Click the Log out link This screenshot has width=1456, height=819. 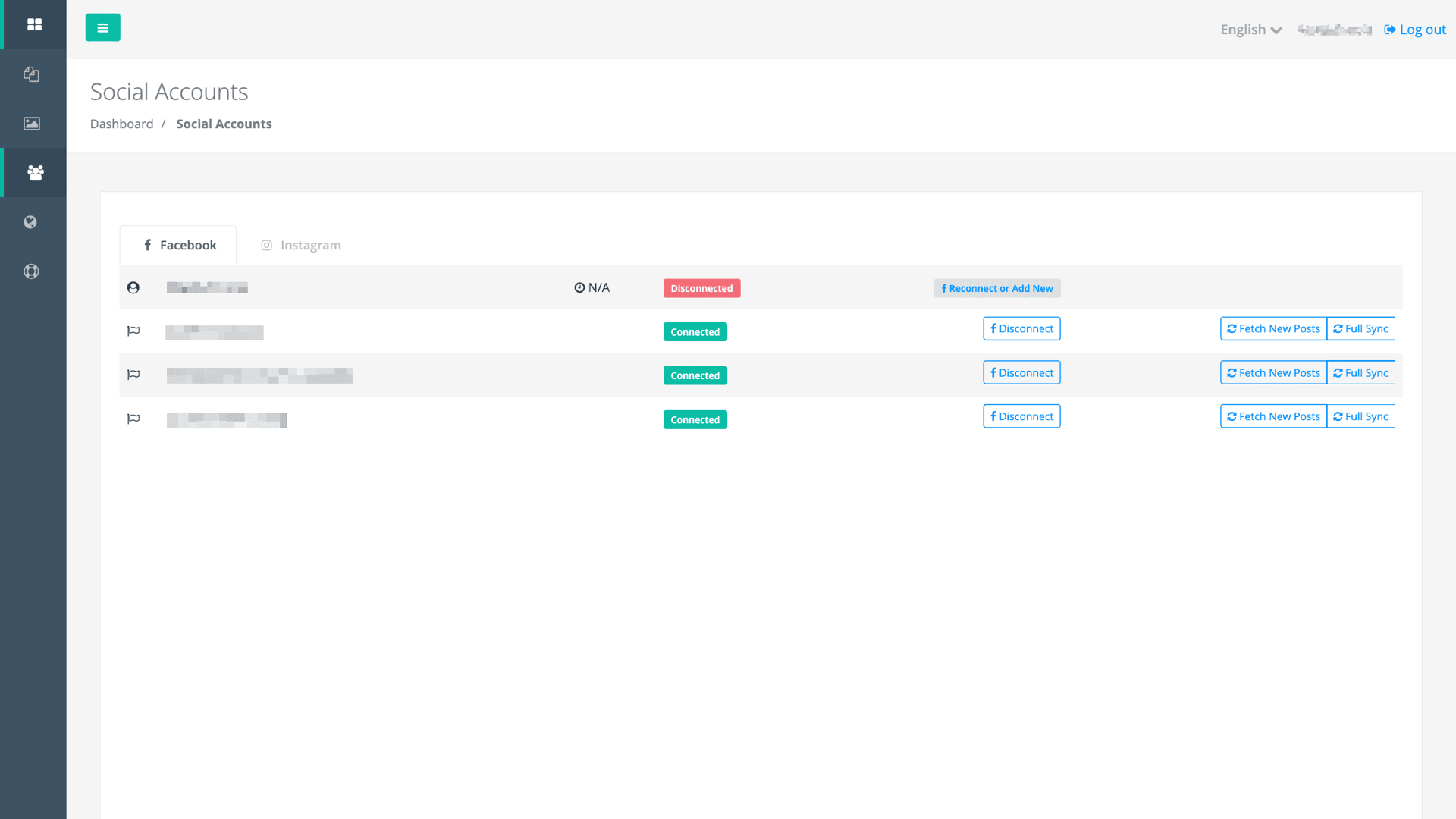click(1415, 30)
